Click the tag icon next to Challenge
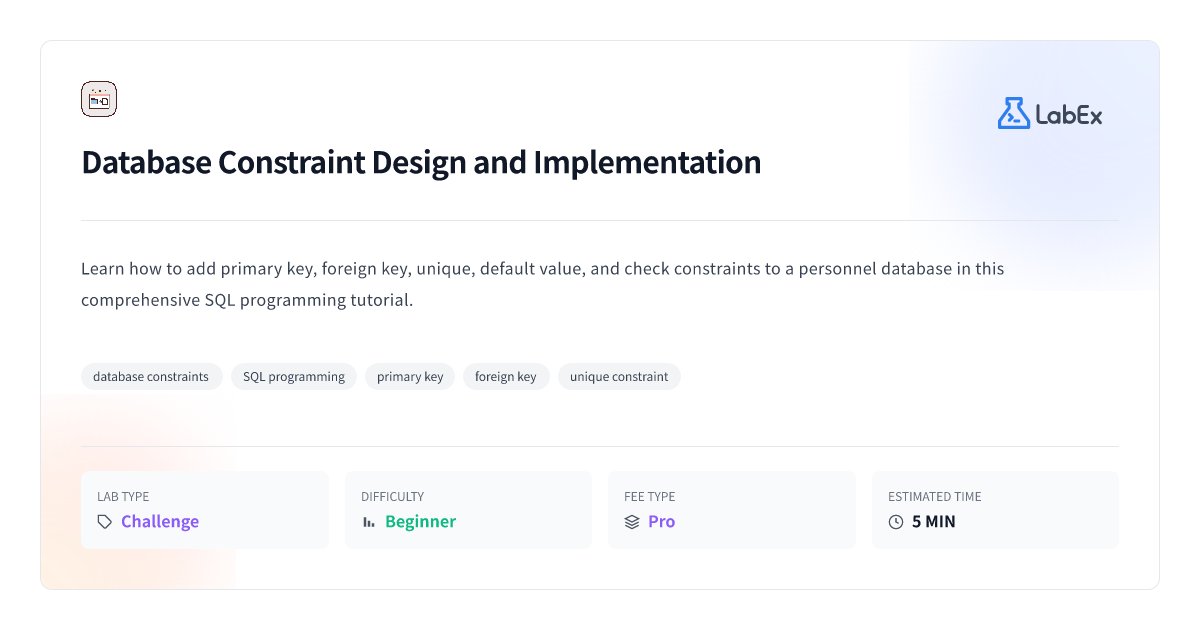The height and width of the screenshot is (630, 1200). [x=104, y=521]
